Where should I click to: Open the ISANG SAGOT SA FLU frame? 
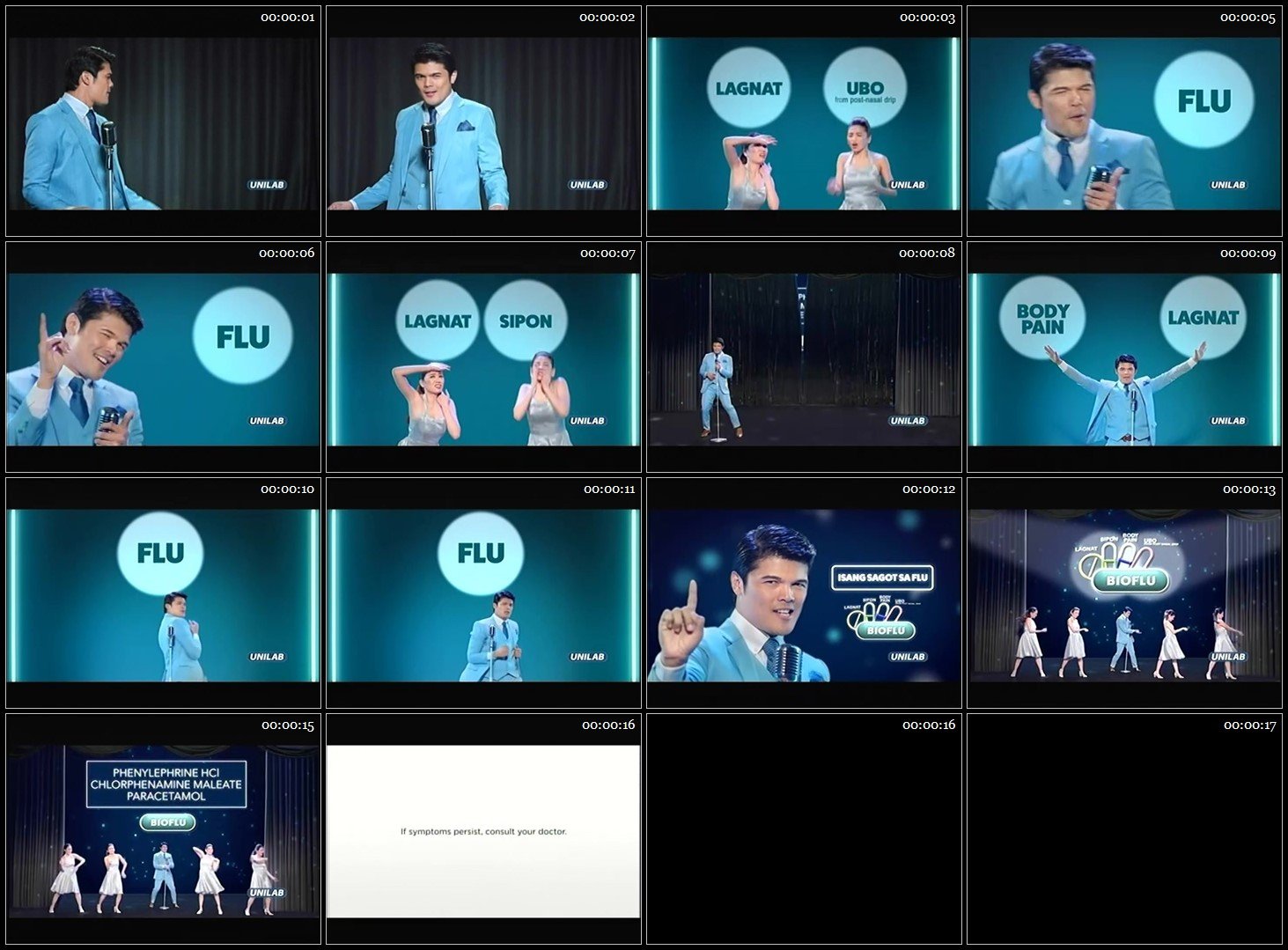[804, 593]
